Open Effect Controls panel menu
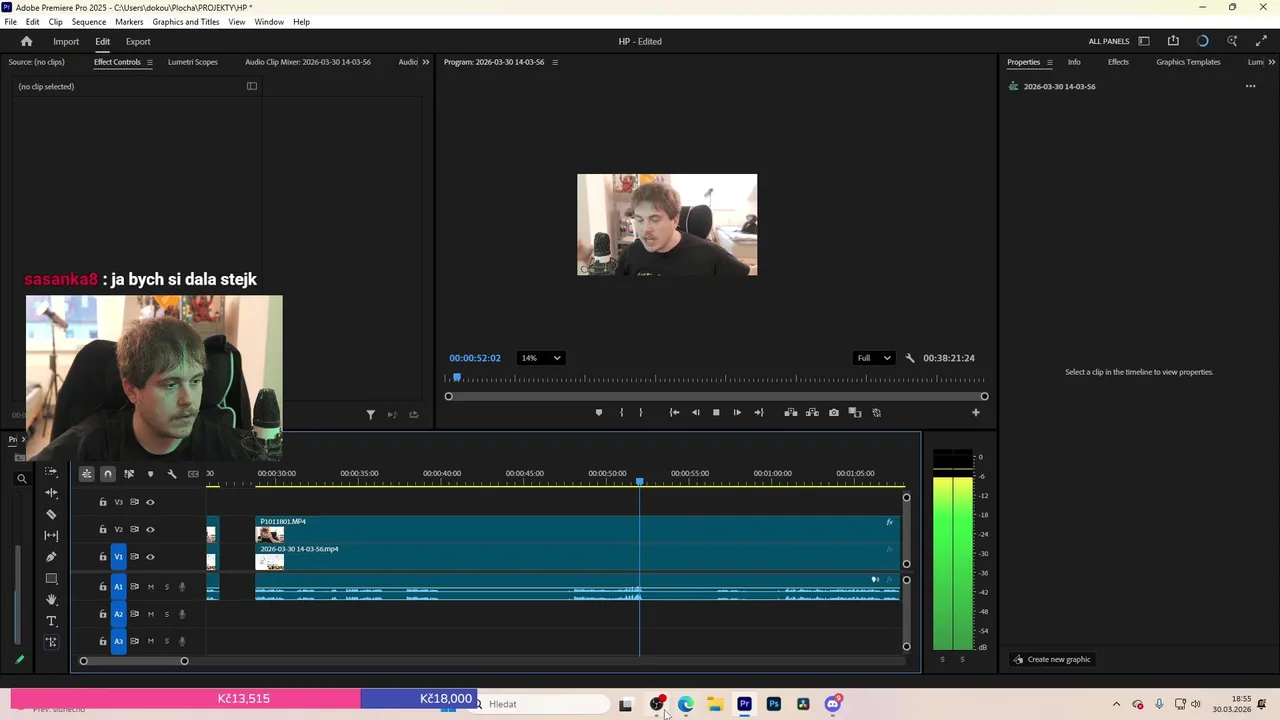 [150, 62]
